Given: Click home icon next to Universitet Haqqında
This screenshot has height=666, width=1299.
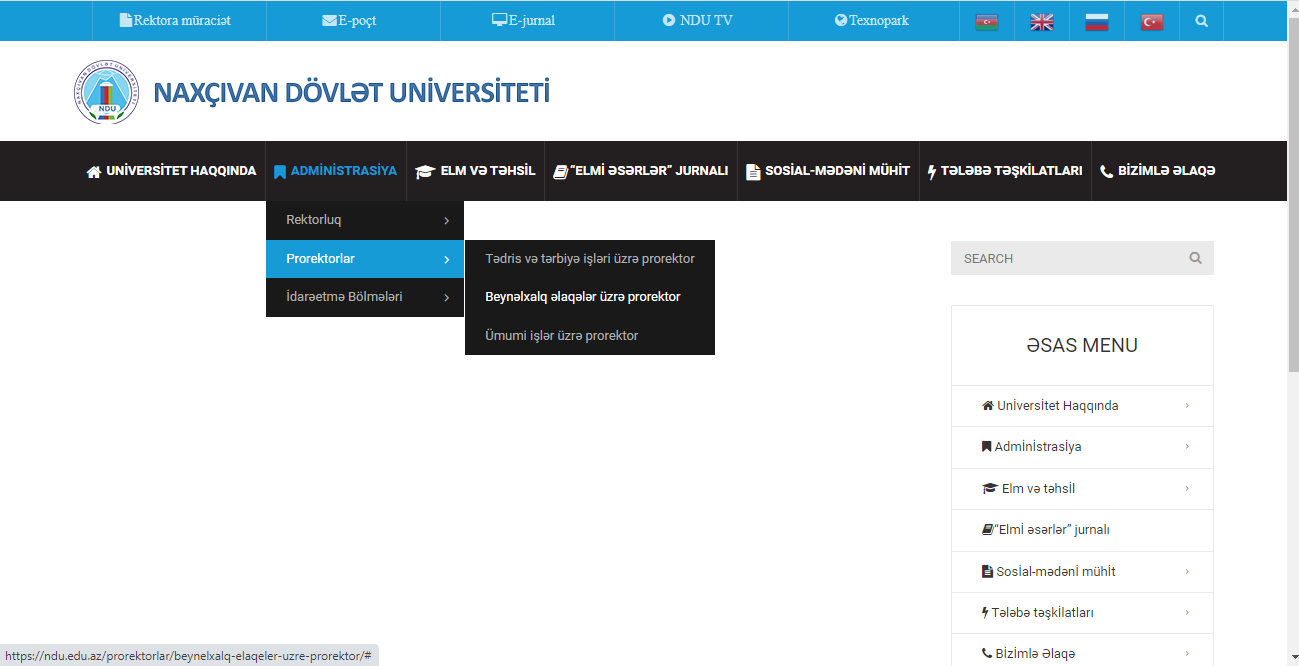Looking at the screenshot, I should (x=94, y=171).
